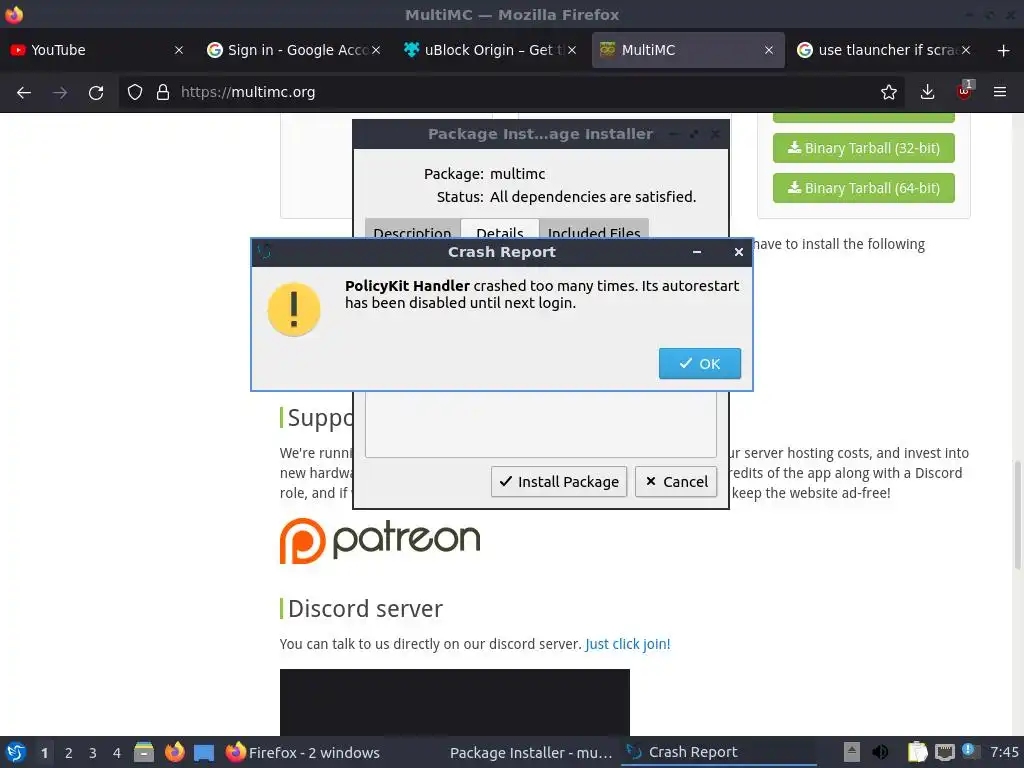Switch to the Included Files tab
1024x768 pixels.
coord(594,230)
